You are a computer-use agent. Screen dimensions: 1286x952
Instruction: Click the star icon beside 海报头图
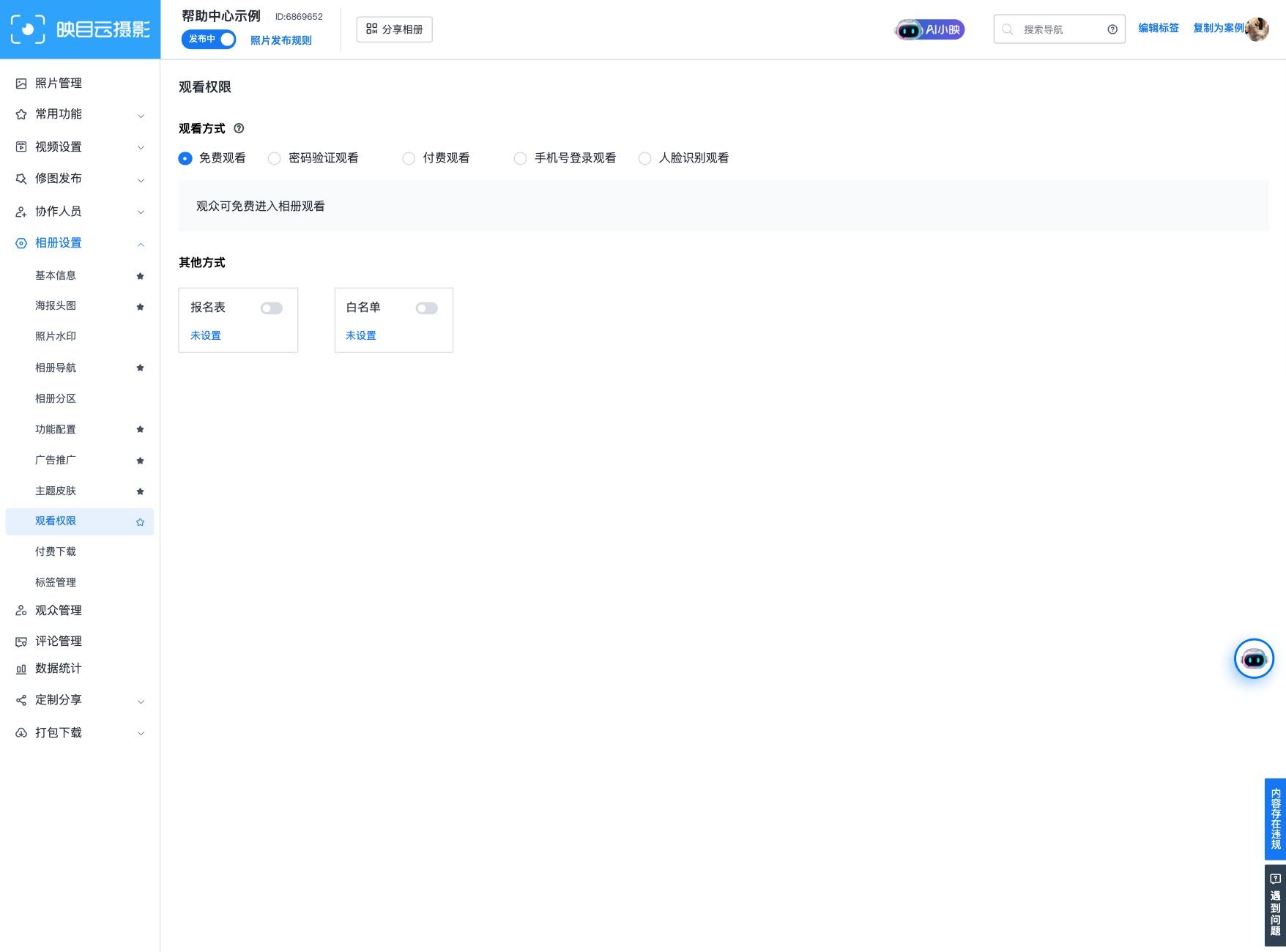click(x=140, y=307)
